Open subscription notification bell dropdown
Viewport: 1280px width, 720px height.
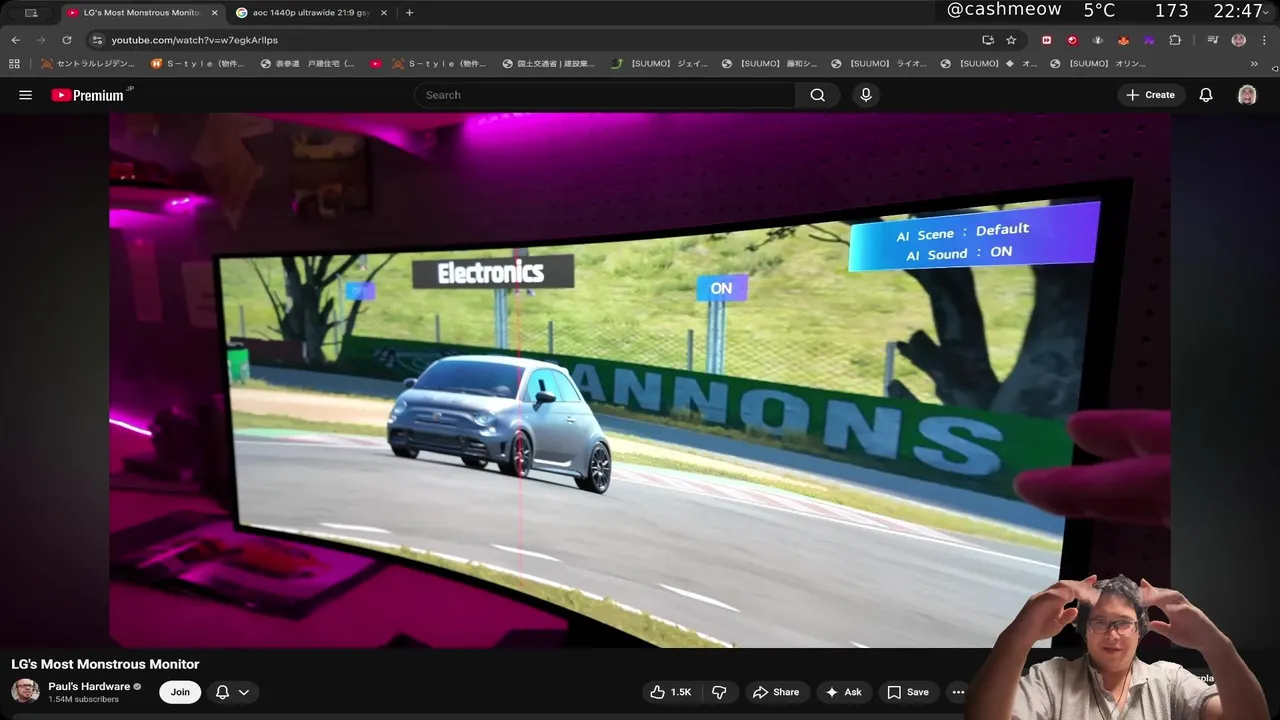232,692
